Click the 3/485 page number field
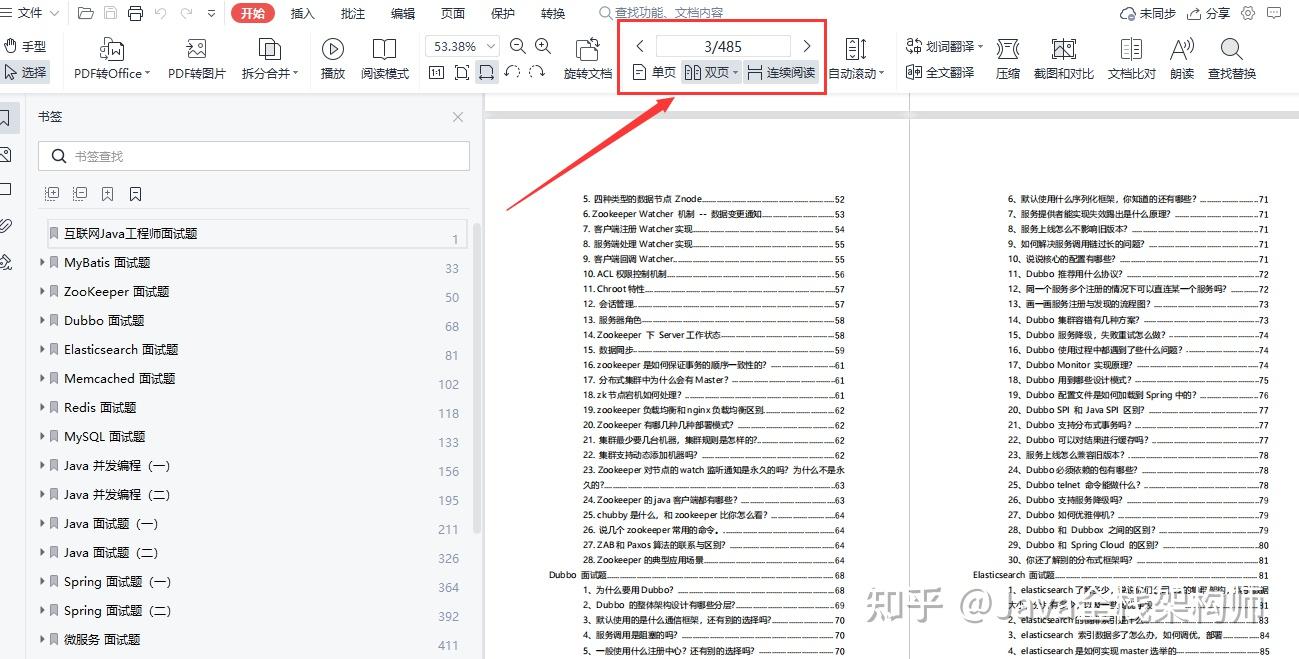 click(x=723, y=46)
